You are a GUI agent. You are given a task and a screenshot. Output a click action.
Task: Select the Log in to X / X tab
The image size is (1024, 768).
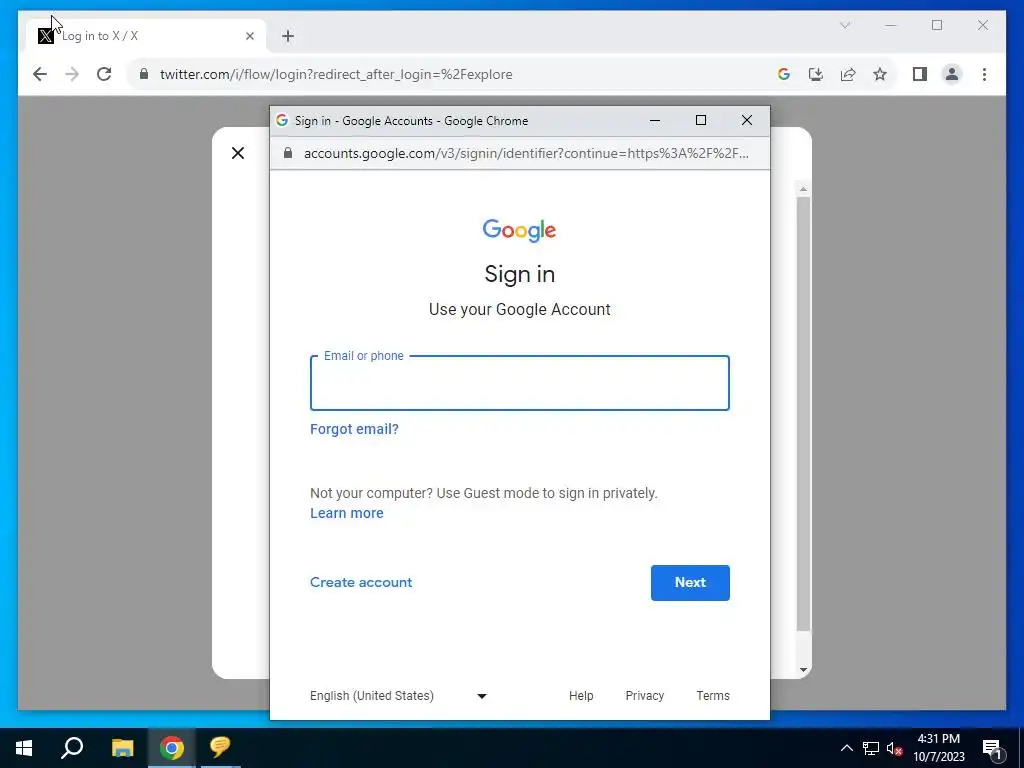coord(146,36)
